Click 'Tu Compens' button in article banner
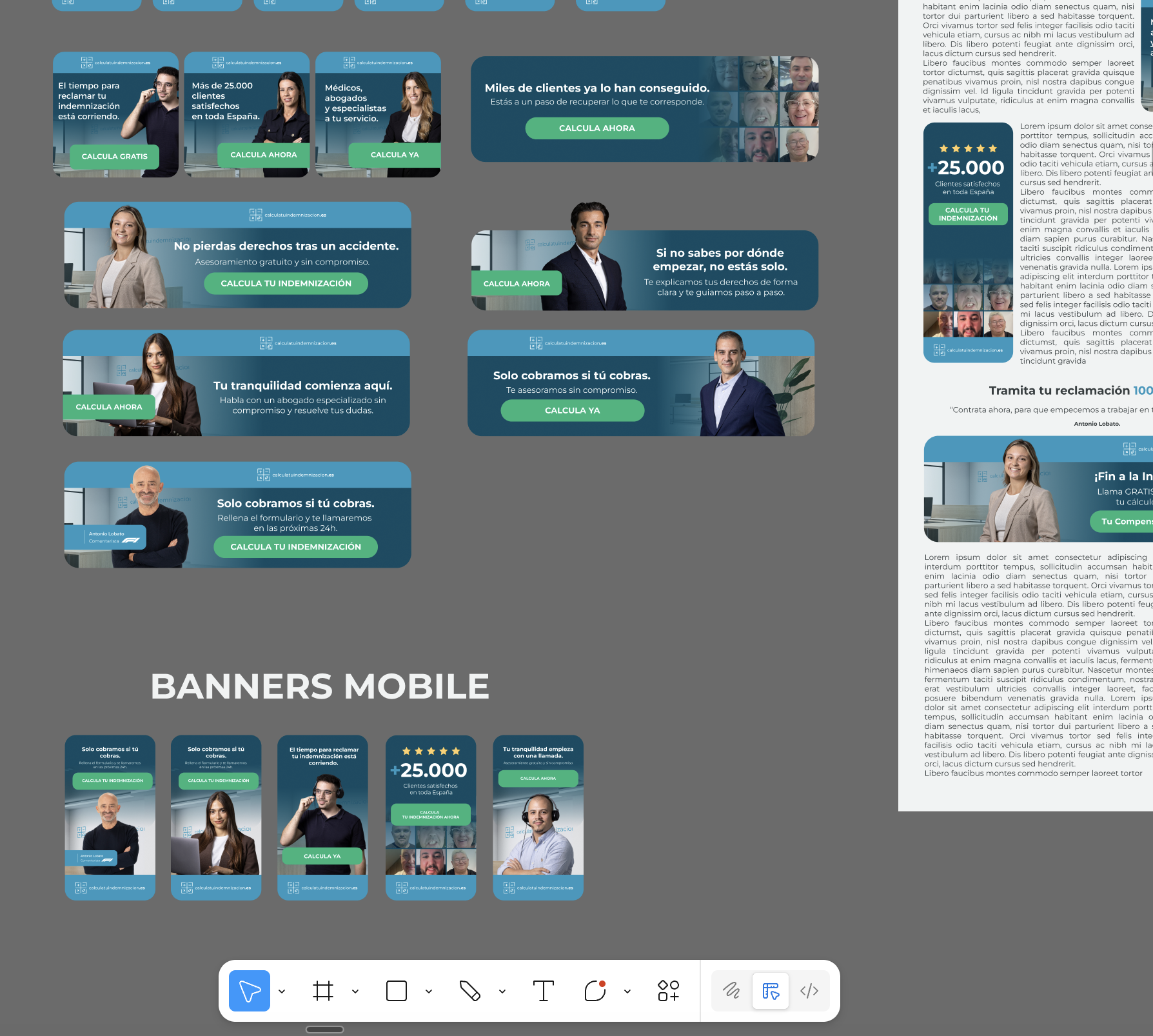Image resolution: width=1153 pixels, height=1036 pixels. (1122, 522)
